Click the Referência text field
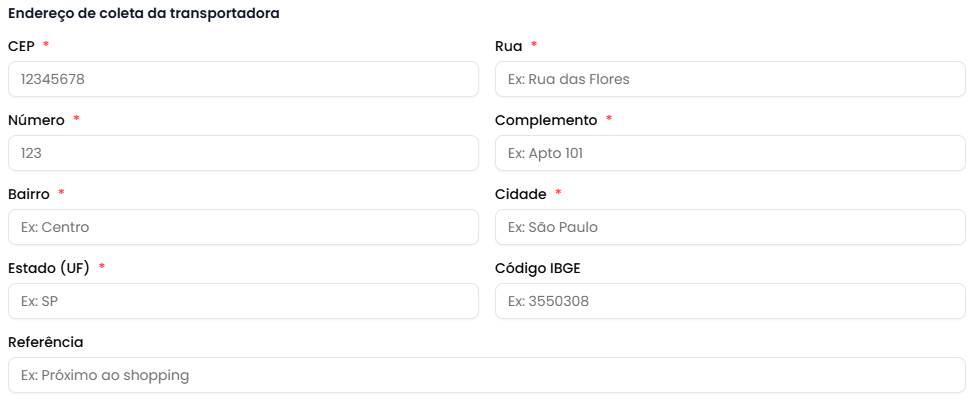Image resolution: width=970 pixels, height=406 pixels. 486,375
